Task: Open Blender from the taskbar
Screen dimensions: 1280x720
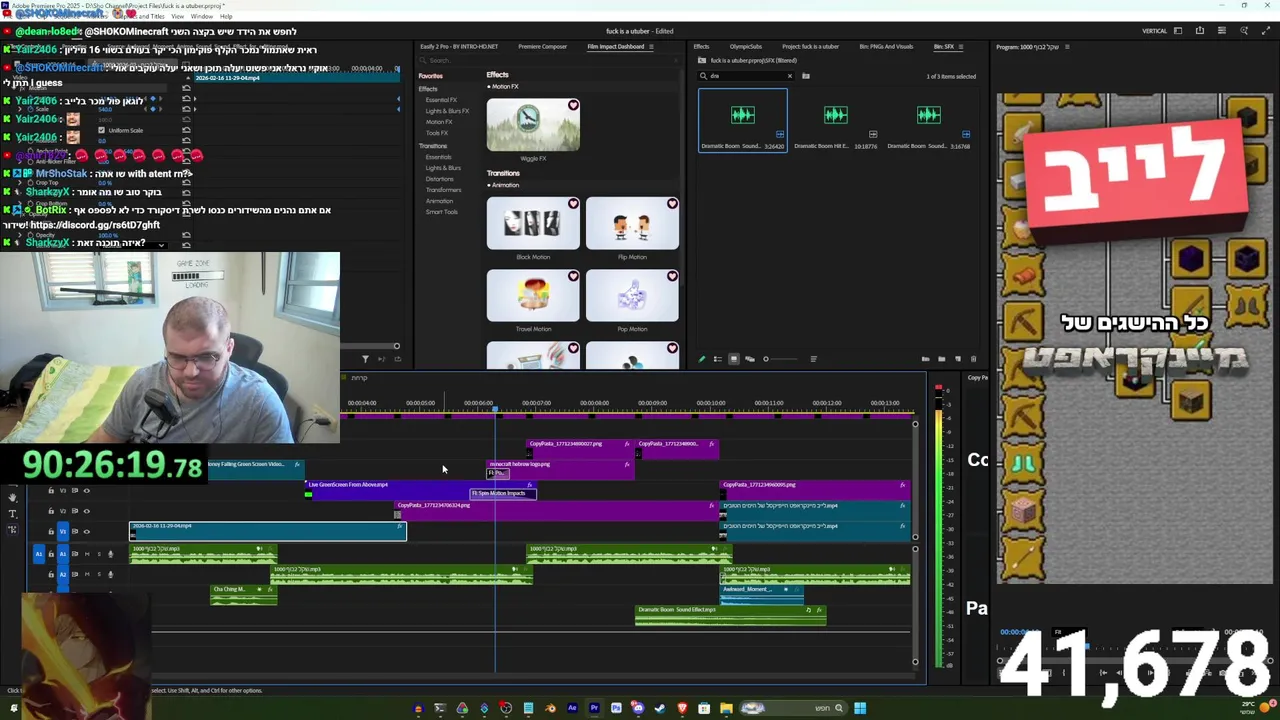Action: point(550,708)
